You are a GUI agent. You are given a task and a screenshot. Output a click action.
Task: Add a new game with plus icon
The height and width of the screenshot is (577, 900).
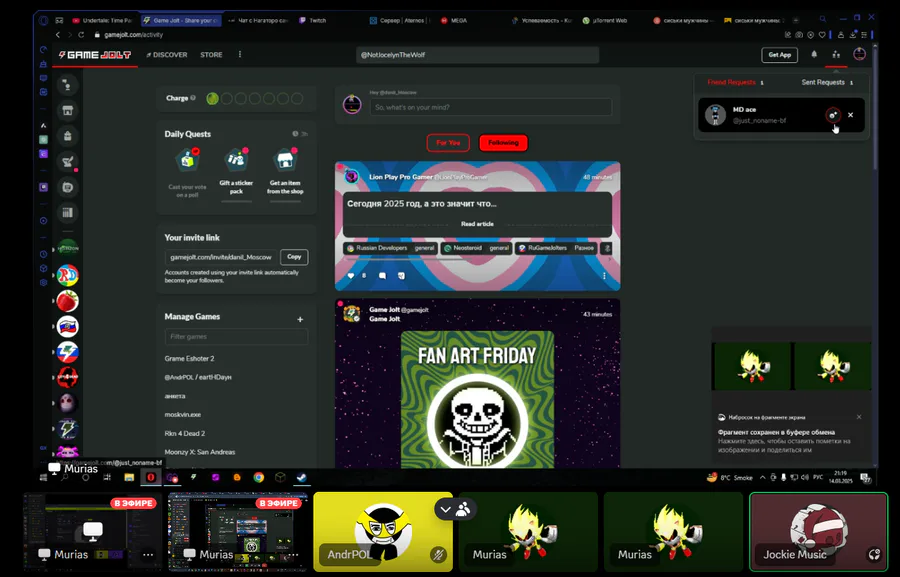click(300, 319)
